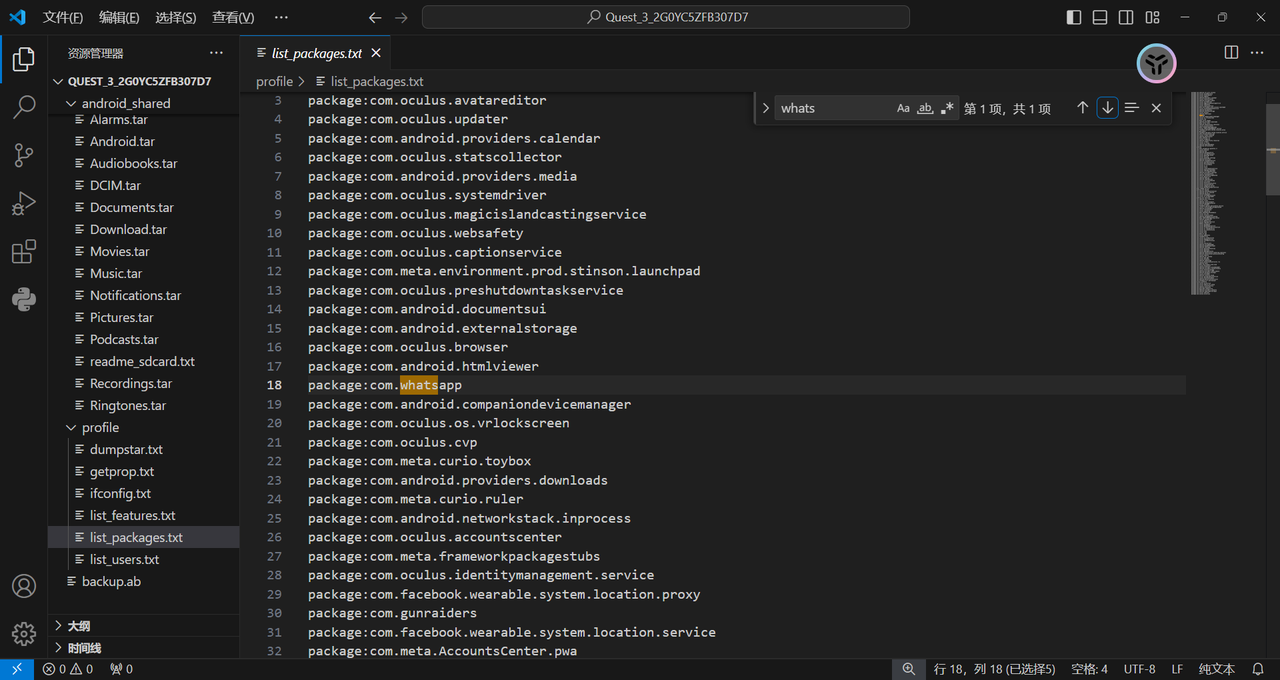Split the editor to the right
The height and width of the screenshot is (680, 1280).
1231,52
